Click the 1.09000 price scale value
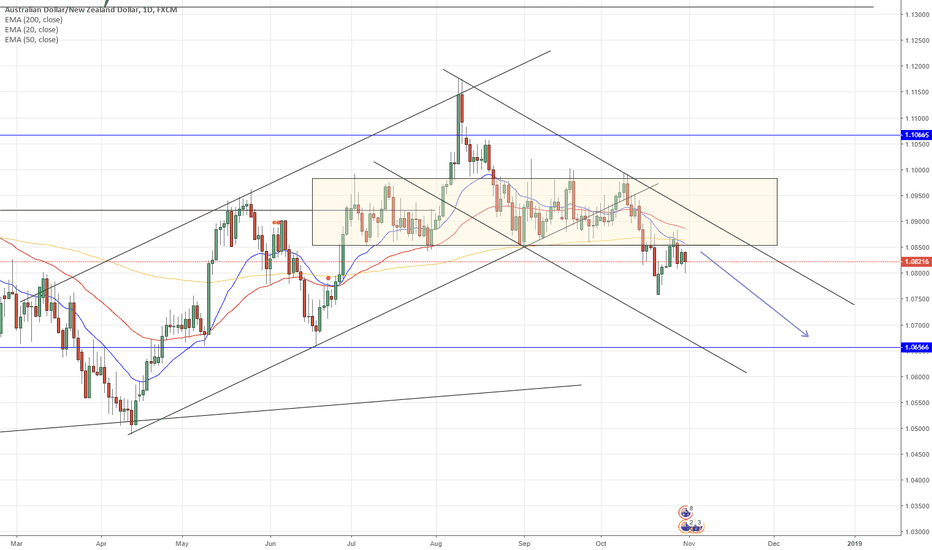 pyautogui.click(x=918, y=222)
